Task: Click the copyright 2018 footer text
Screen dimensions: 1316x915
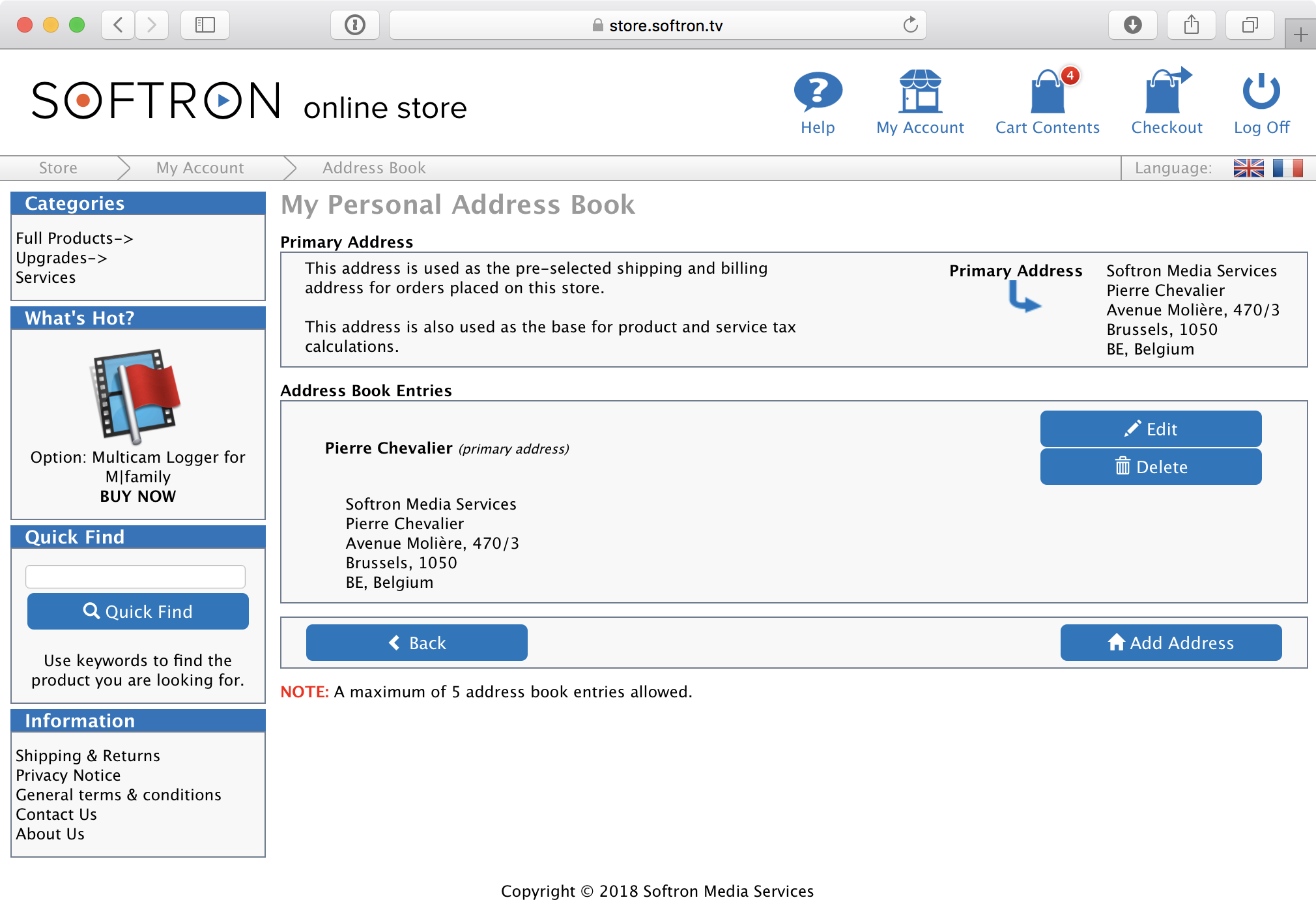Action: [657, 892]
